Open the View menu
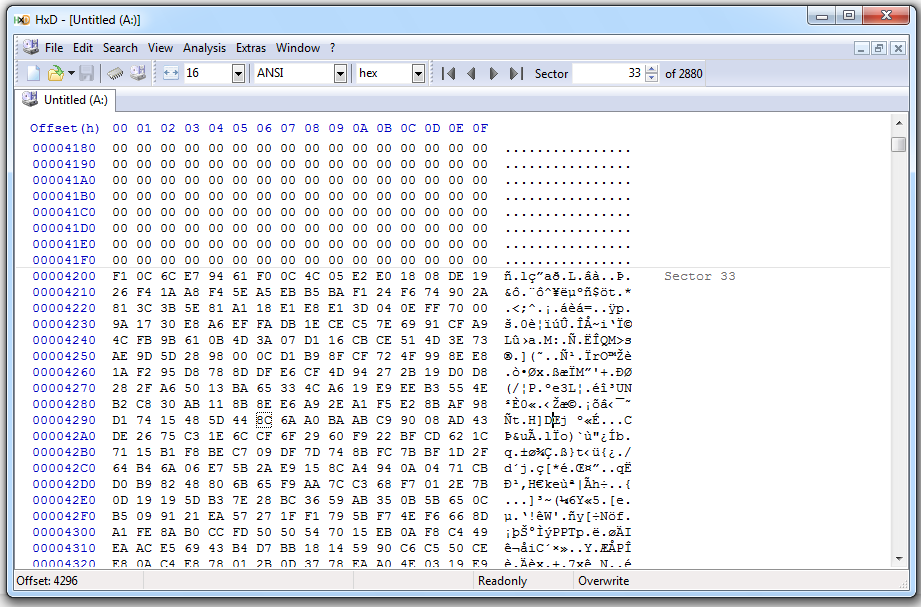921x607 pixels. (160, 48)
